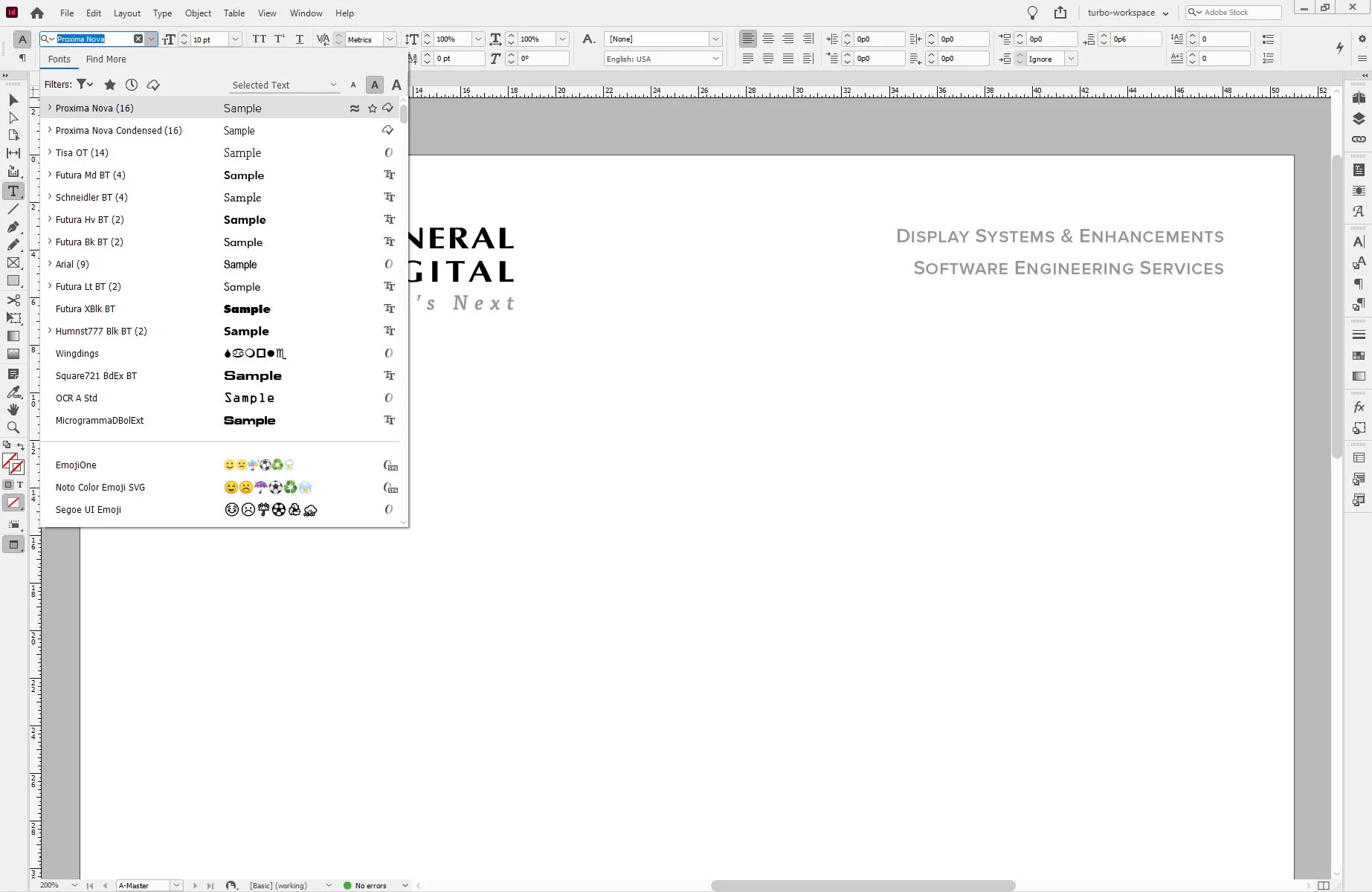The height and width of the screenshot is (892, 1372).
Task: Select the Selection tool
Action: [x=13, y=100]
